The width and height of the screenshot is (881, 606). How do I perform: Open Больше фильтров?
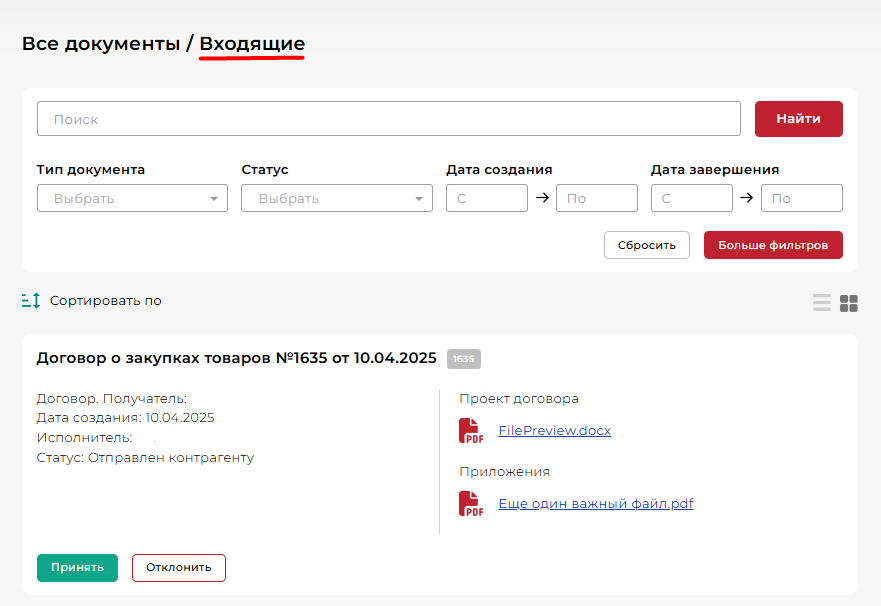773,245
